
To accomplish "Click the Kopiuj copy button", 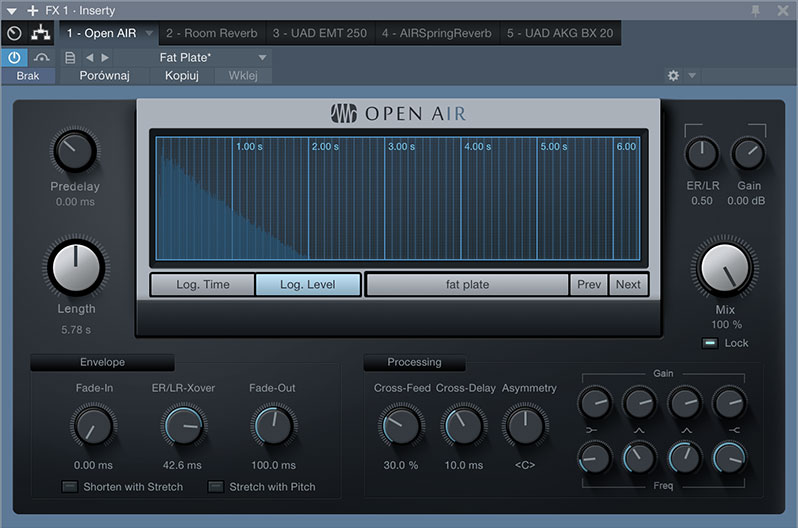I will 182,76.
